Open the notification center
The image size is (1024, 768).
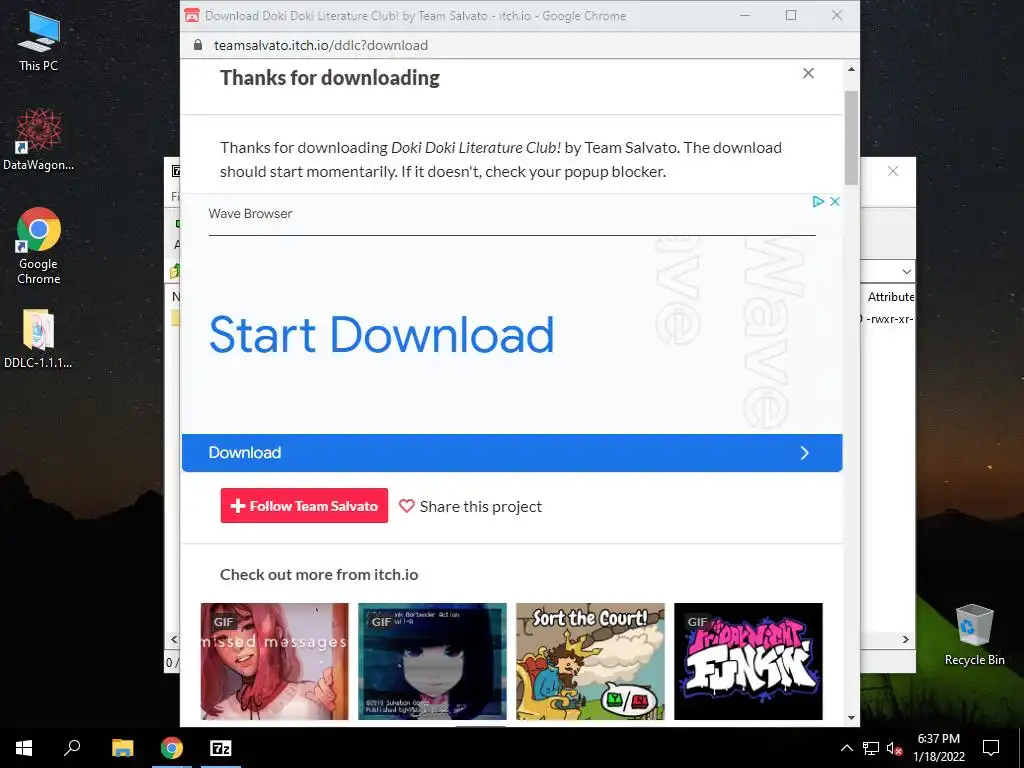click(991, 748)
